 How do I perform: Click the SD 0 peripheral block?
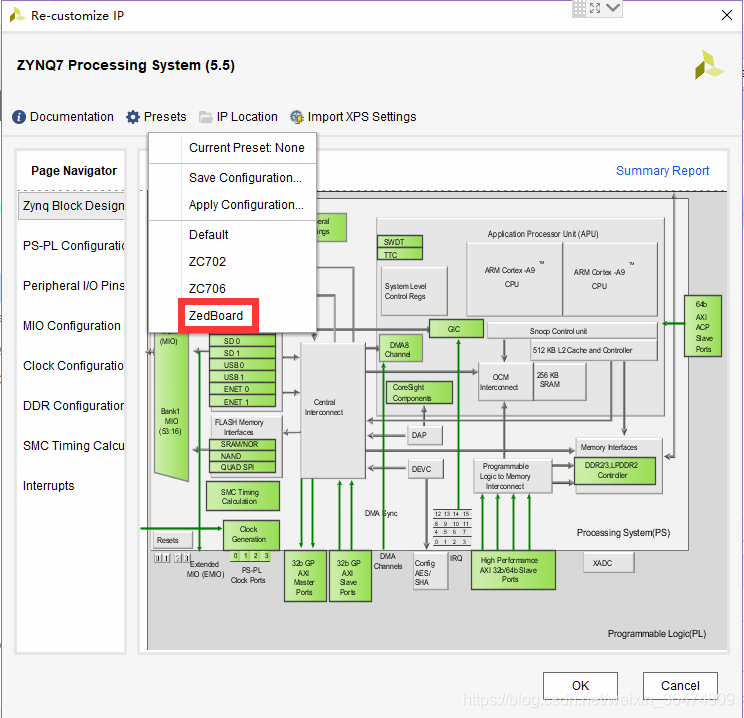[242, 341]
